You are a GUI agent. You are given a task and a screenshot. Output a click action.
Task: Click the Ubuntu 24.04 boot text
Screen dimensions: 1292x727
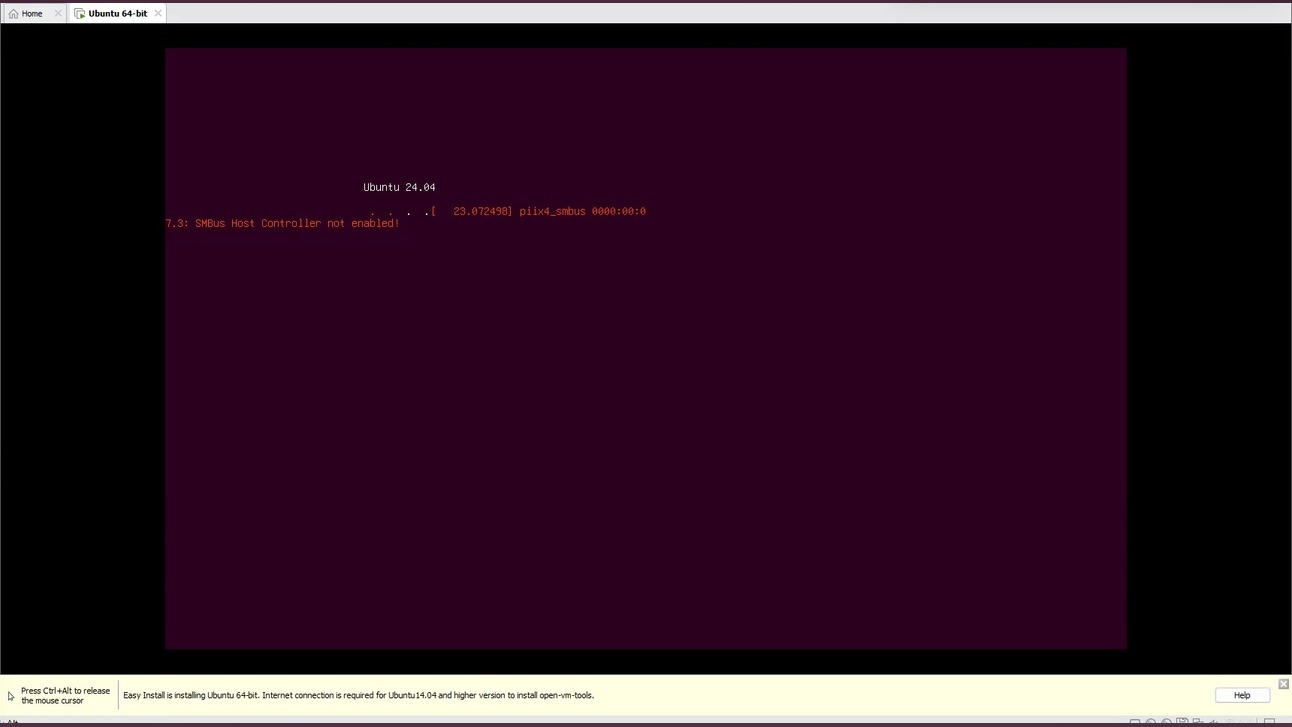399,187
